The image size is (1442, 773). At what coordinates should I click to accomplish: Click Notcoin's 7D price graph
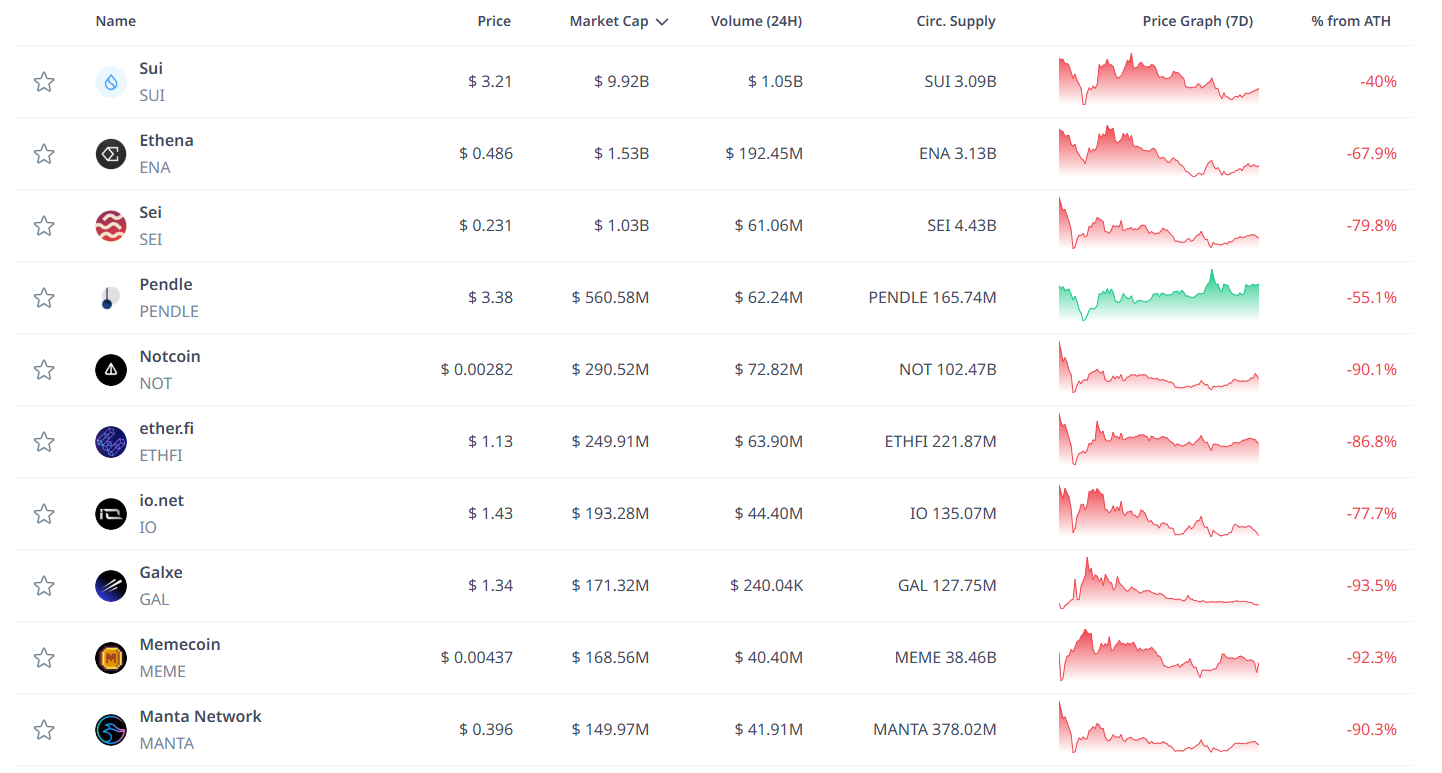pos(1158,369)
